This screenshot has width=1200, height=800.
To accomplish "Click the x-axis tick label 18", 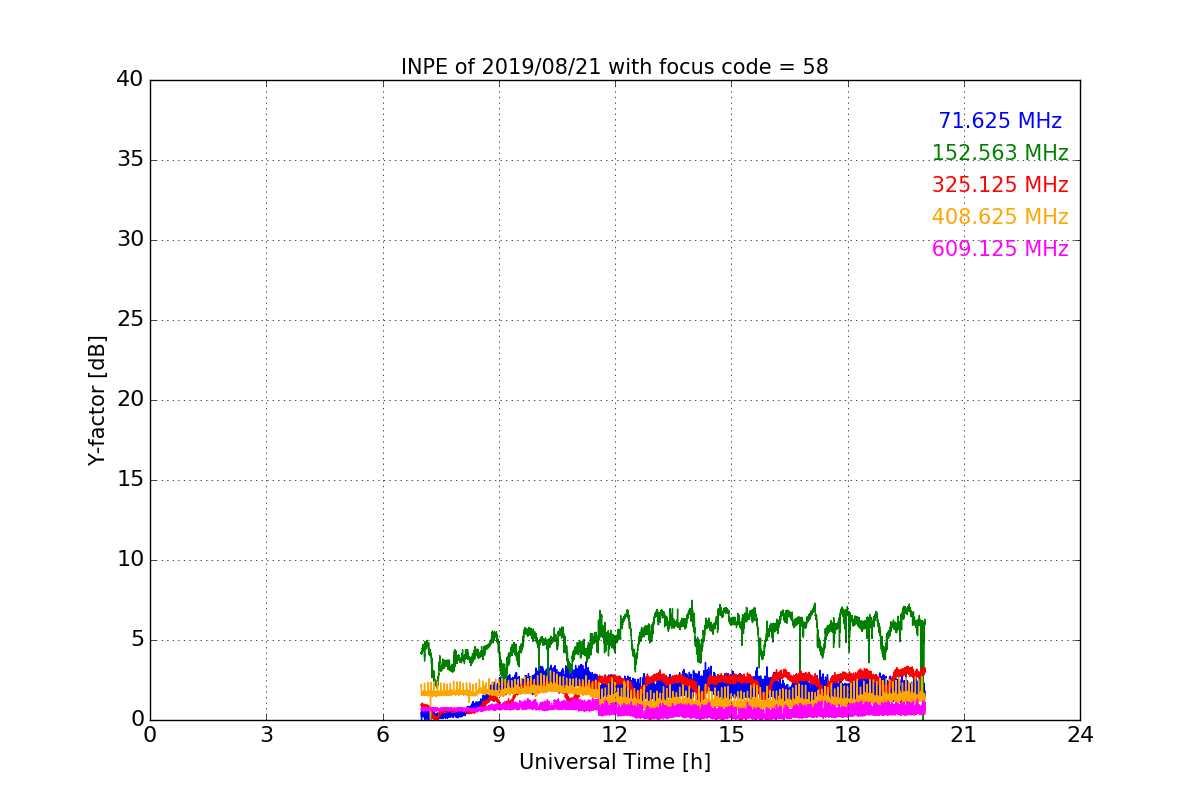I will coord(847,734).
